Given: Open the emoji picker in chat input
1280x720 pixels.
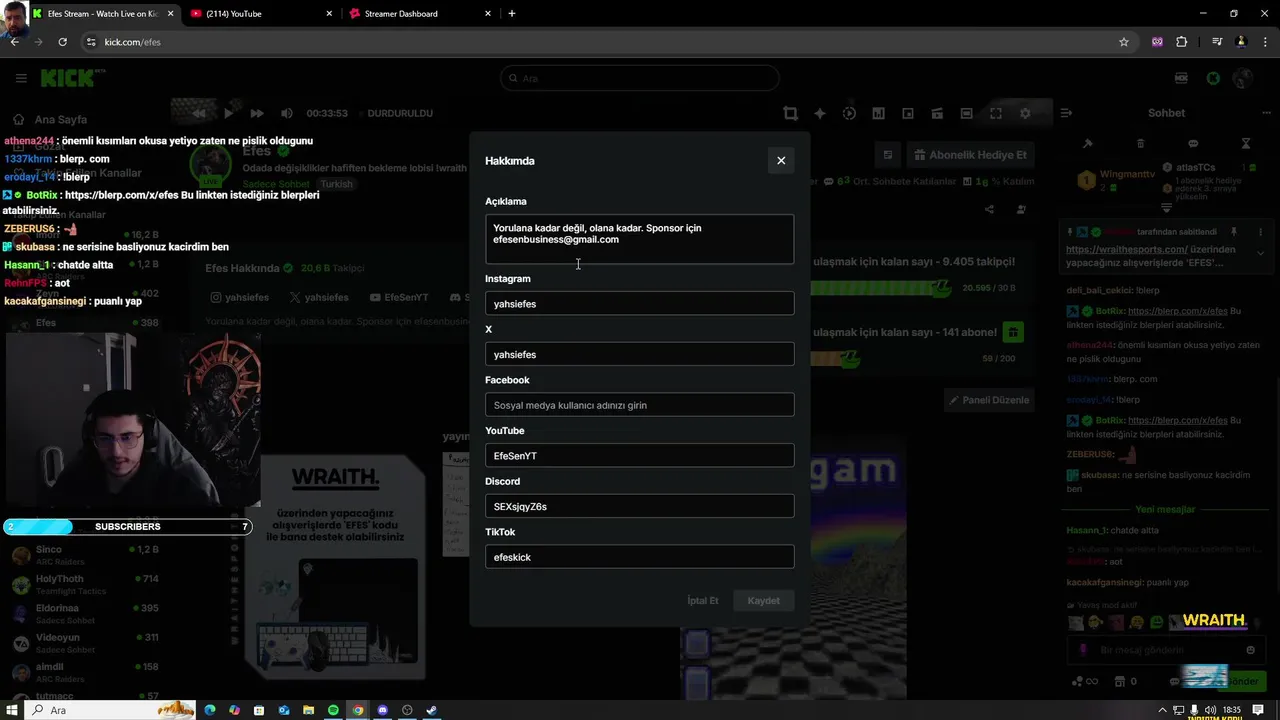Looking at the screenshot, I should click(x=1250, y=650).
